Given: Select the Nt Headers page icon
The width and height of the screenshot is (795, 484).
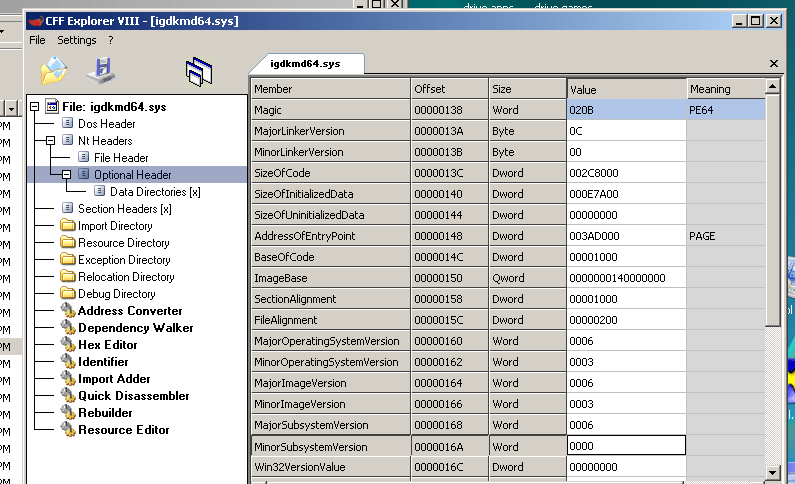Looking at the screenshot, I should click(67, 140).
